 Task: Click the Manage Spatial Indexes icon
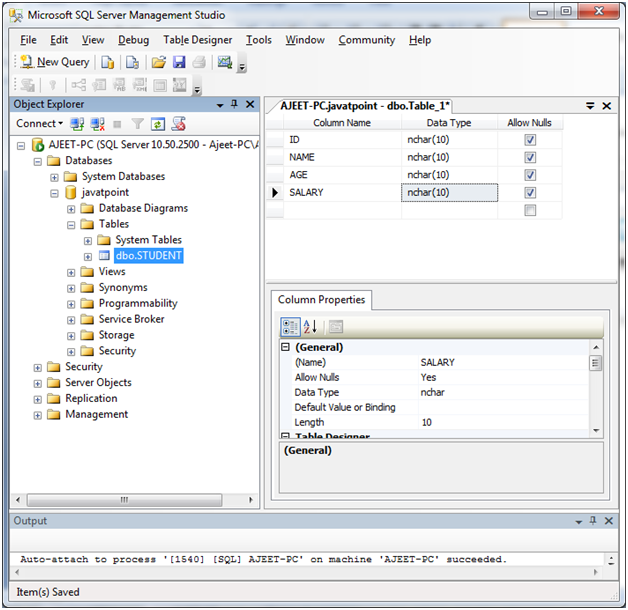pyautogui.click(x=180, y=85)
